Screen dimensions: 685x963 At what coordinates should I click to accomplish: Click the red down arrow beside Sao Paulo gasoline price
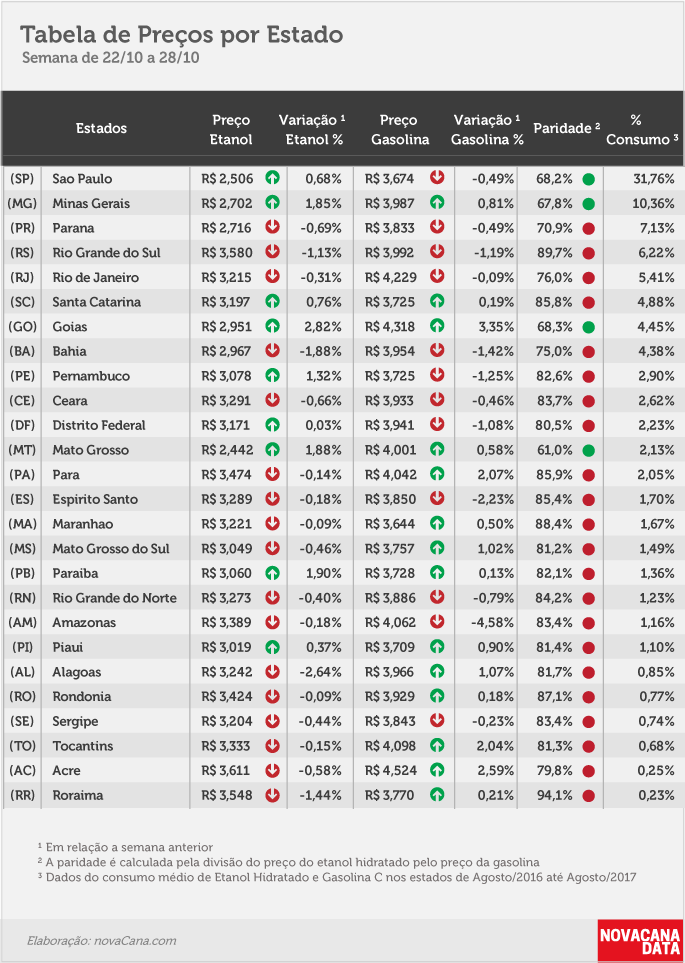(437, 178)
